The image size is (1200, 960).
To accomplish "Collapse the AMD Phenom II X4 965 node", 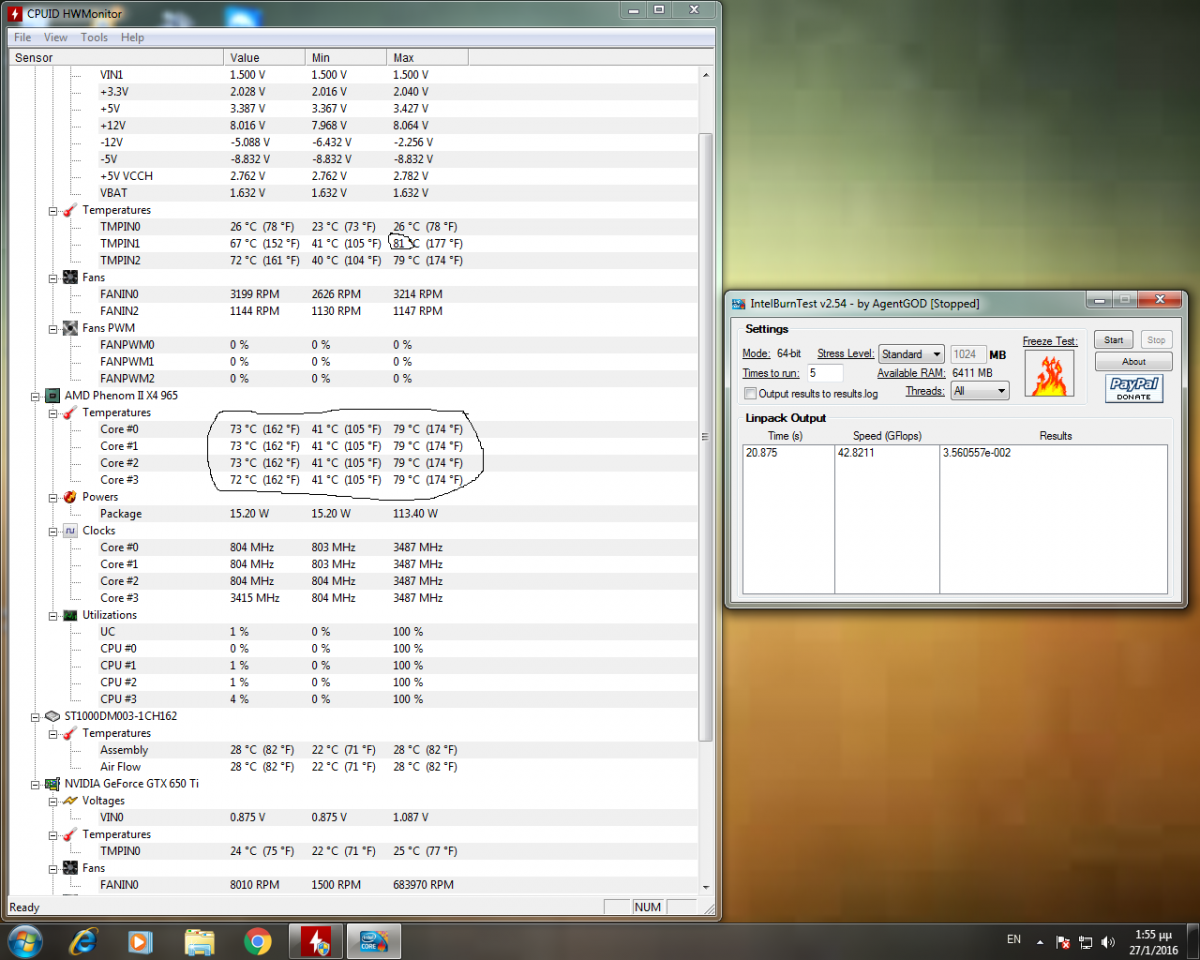I will tap(36, 396).
